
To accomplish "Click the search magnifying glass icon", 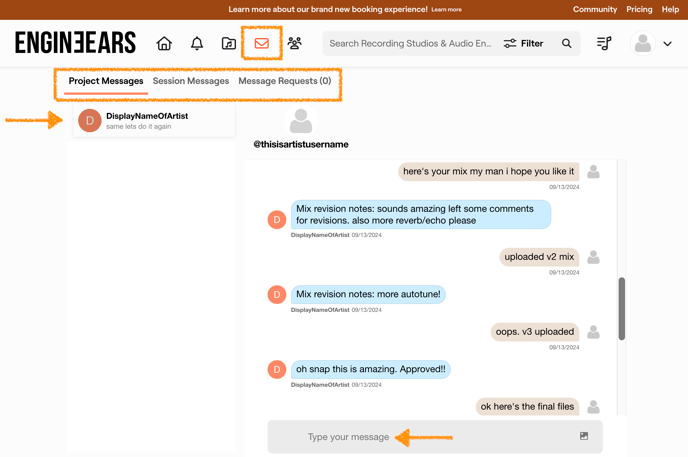I will [567, 44].
